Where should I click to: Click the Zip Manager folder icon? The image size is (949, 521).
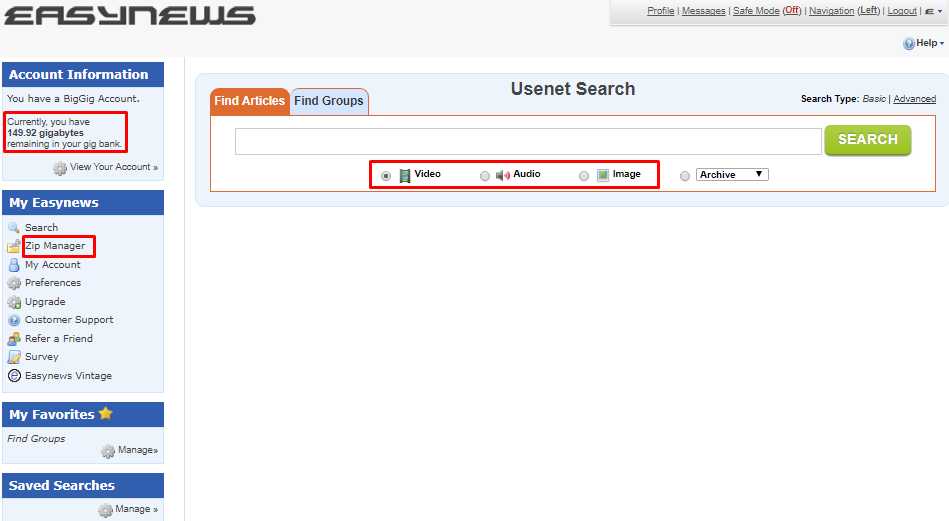[14, 246]
